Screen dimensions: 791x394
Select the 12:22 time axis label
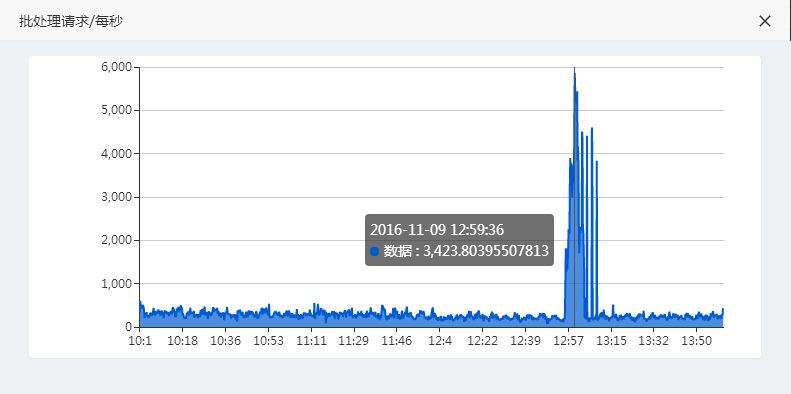[483, 341]
